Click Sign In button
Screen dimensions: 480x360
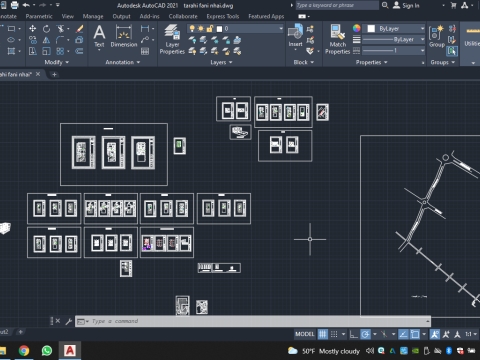(406, 5)
